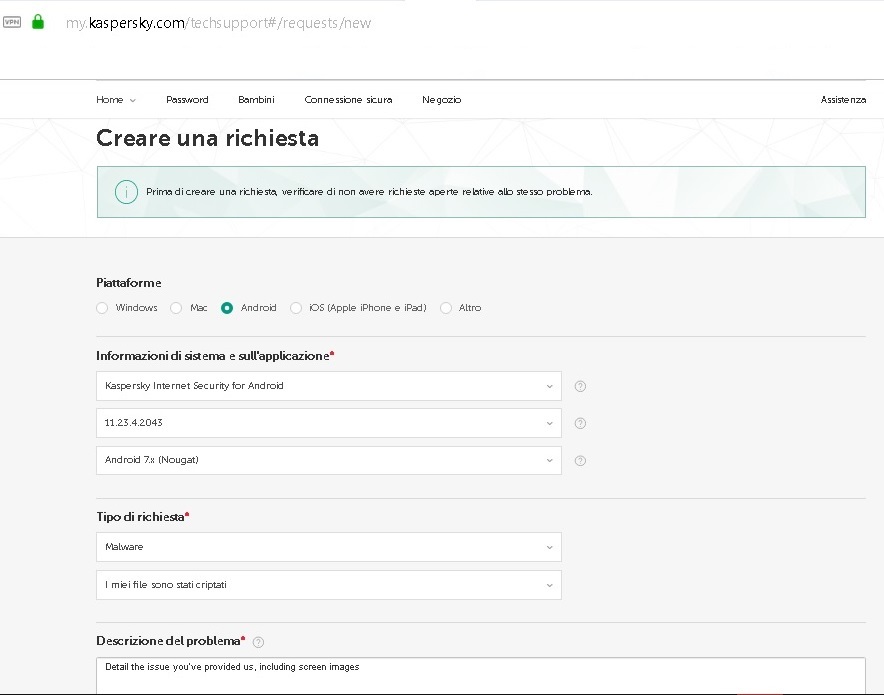Expand the 11.23.4.2043 version dropdown
The width and height of the screenshot is (884, 695).
point(329,423)
